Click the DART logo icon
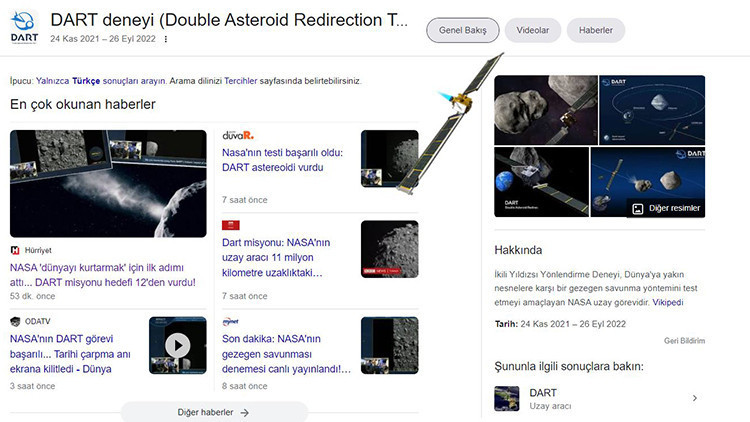The image size is (750, 422). 23,27
